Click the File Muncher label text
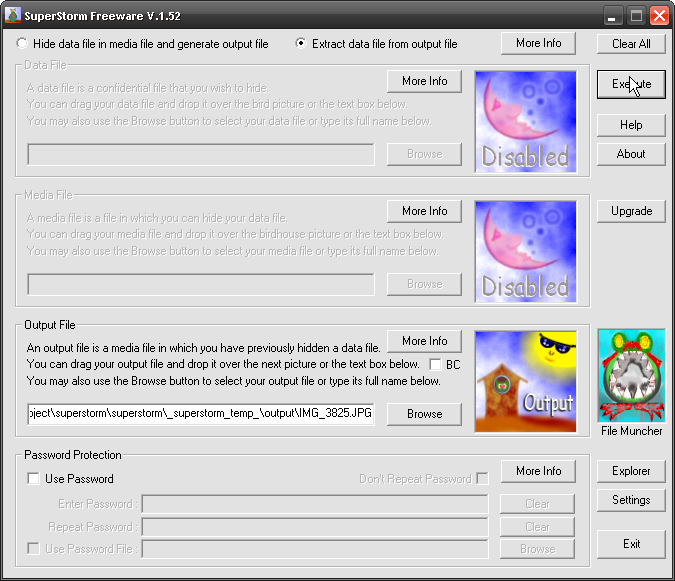Screen dimensions: 675x581 pyautogui.click(x=632, y=431)
